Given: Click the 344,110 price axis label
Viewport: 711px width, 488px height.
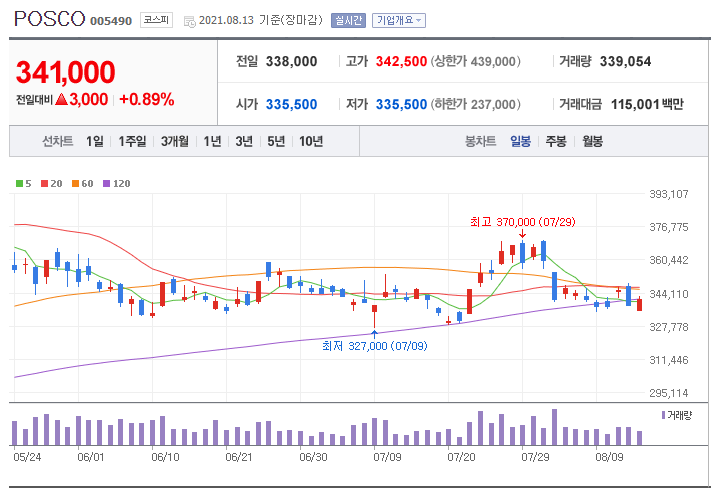Looking at the screenshot, I should tap(669, 294).
